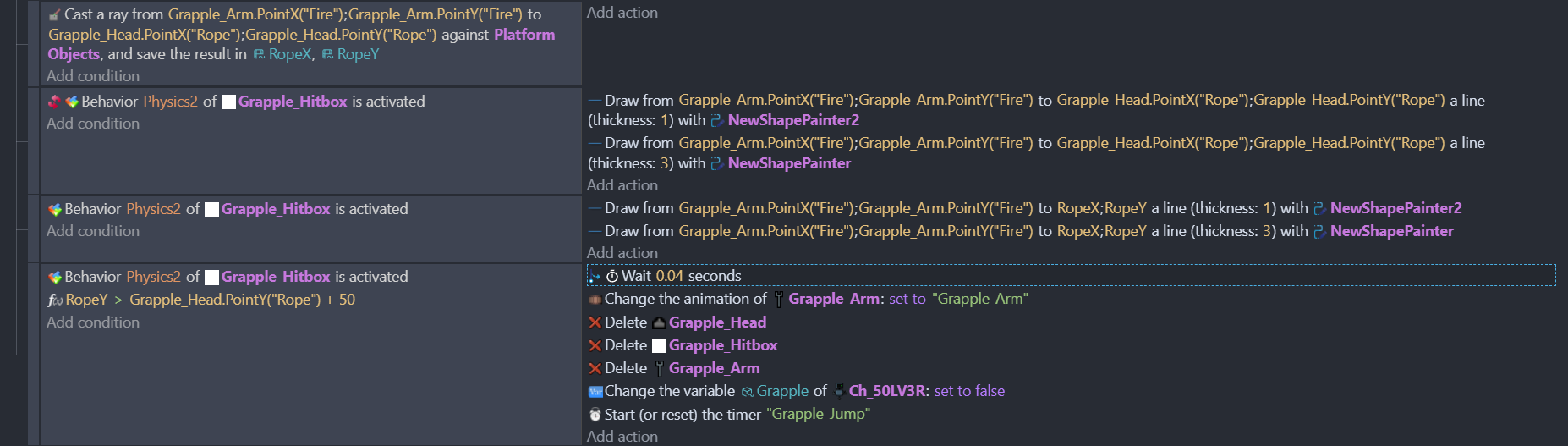1568x446 pixels.
Task: Click the Ch_50LV3R object parameter
Action: click(888, 391)
